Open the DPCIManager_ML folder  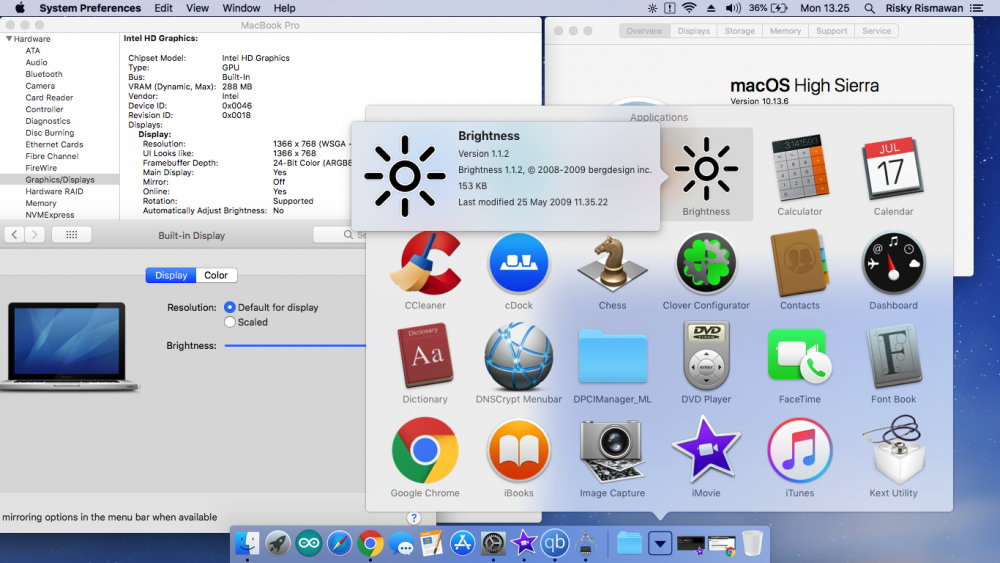pyautogui.click(x=612, y=358)
